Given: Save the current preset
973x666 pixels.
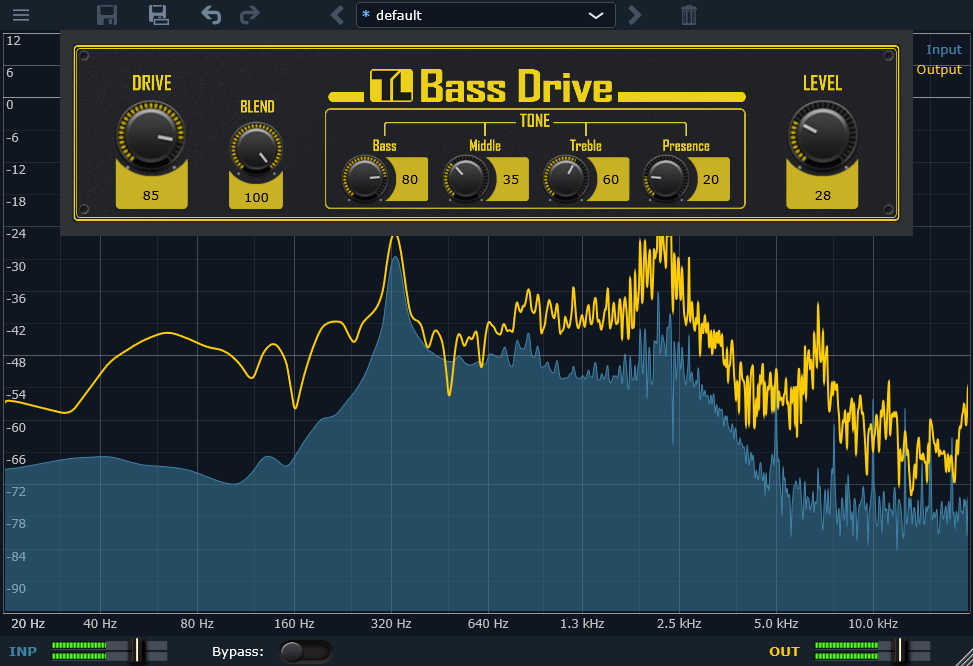Looking at the screenshot, I should (107, 14).
